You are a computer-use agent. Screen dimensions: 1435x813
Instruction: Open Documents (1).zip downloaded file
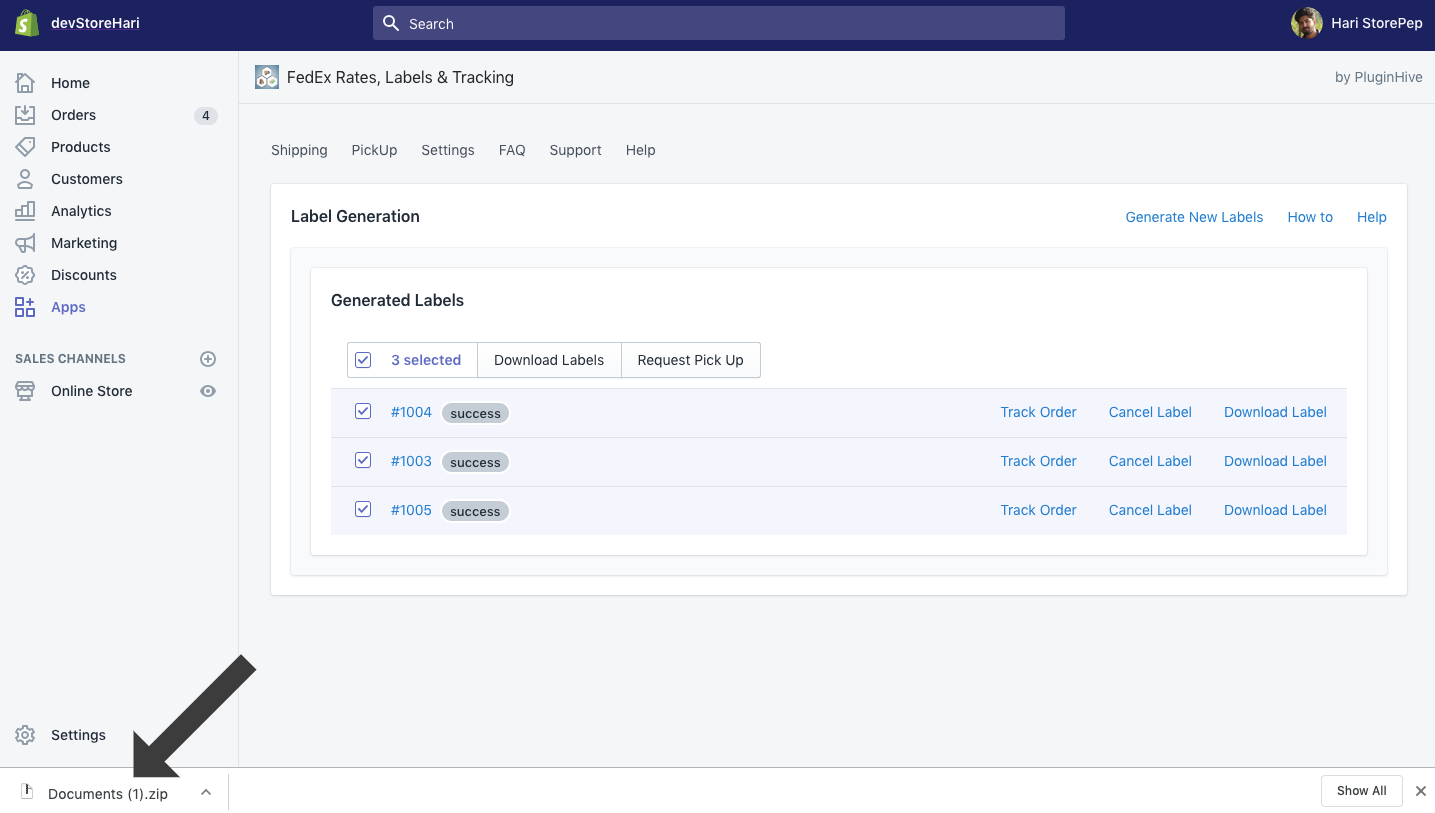(108, 793)
